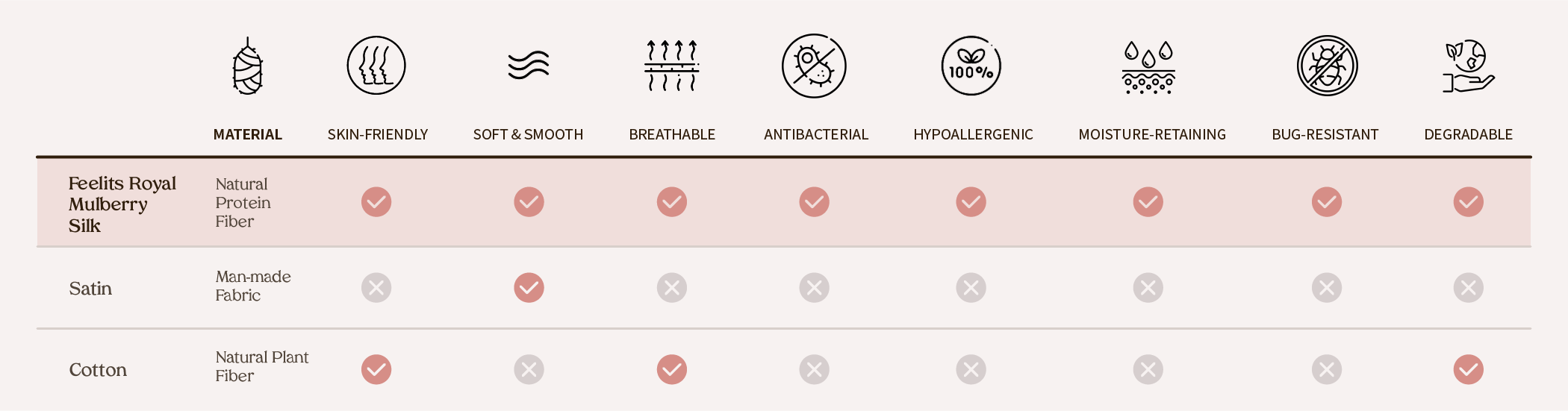Click the Breathable arrows icon
1568x411 pixels.
(x=671, y=66)
